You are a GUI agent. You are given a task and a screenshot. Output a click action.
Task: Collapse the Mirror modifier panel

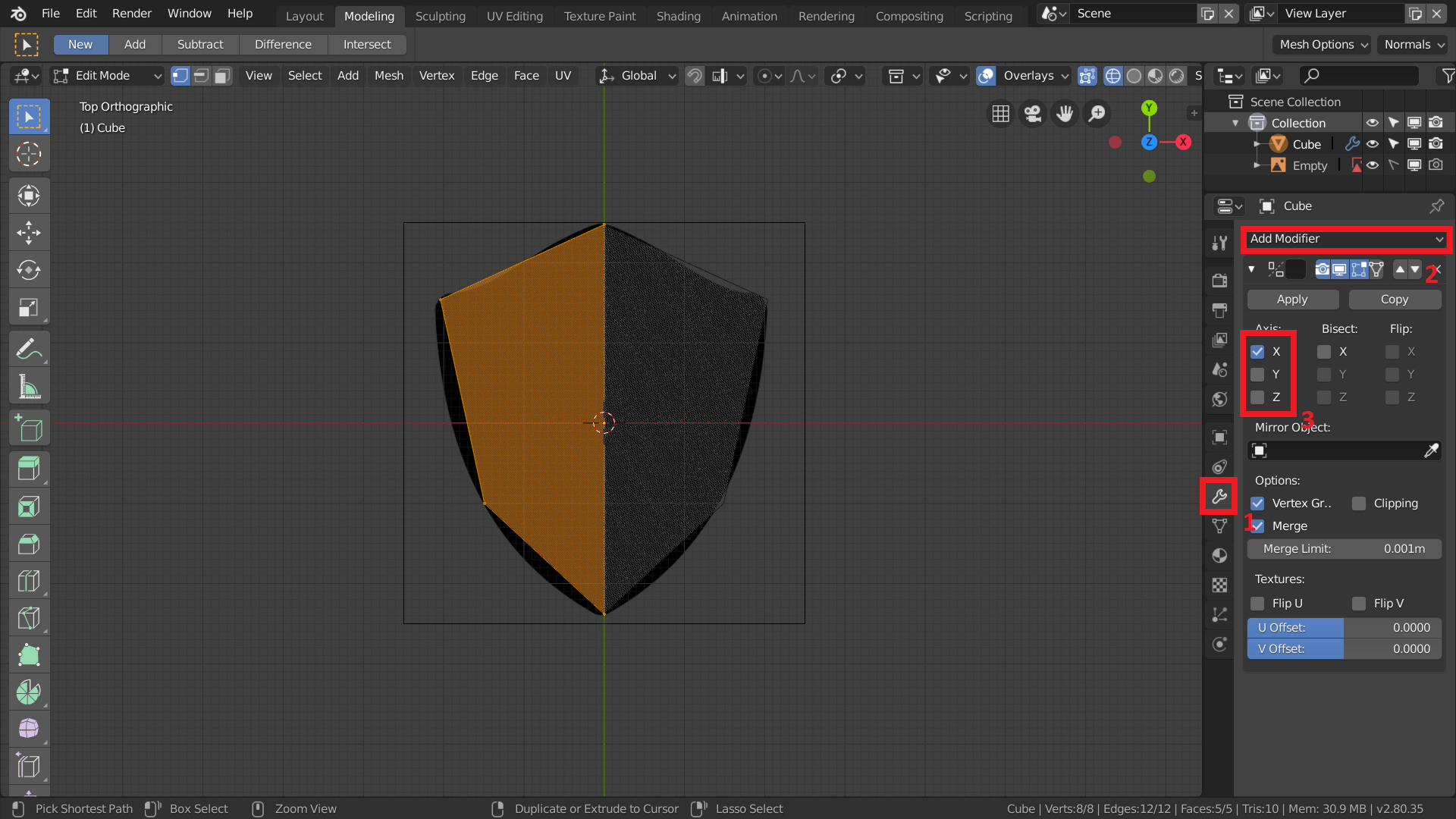click(1251, 269)
